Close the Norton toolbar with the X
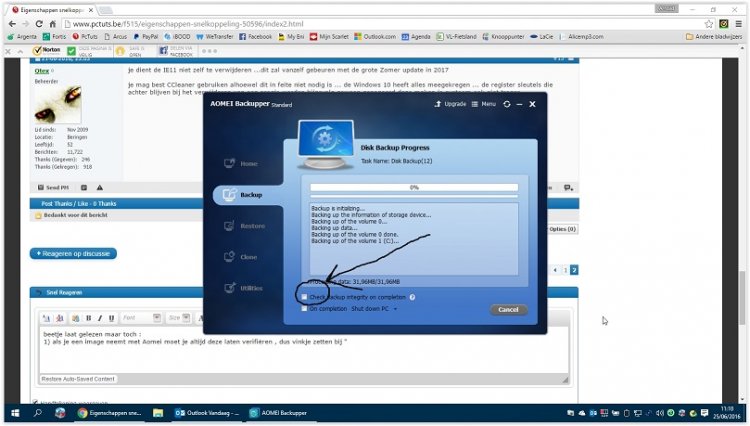The image size is (750, 426). click(x=8, y=51)
